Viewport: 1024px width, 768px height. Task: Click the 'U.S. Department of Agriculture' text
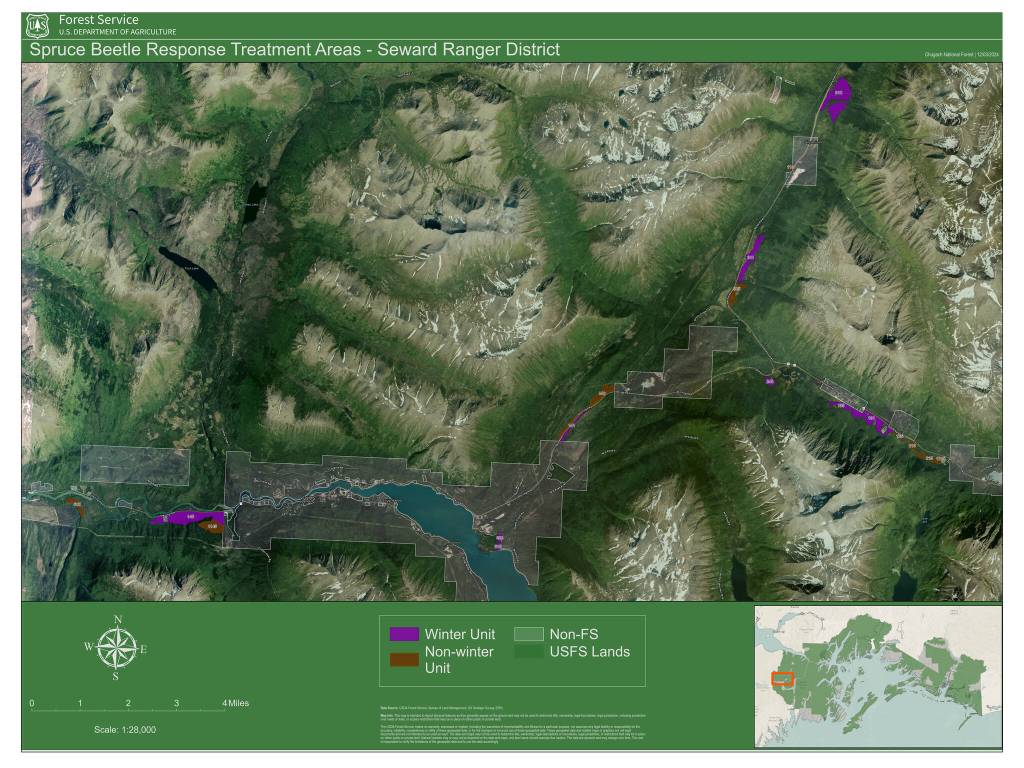tap(117, 32)
